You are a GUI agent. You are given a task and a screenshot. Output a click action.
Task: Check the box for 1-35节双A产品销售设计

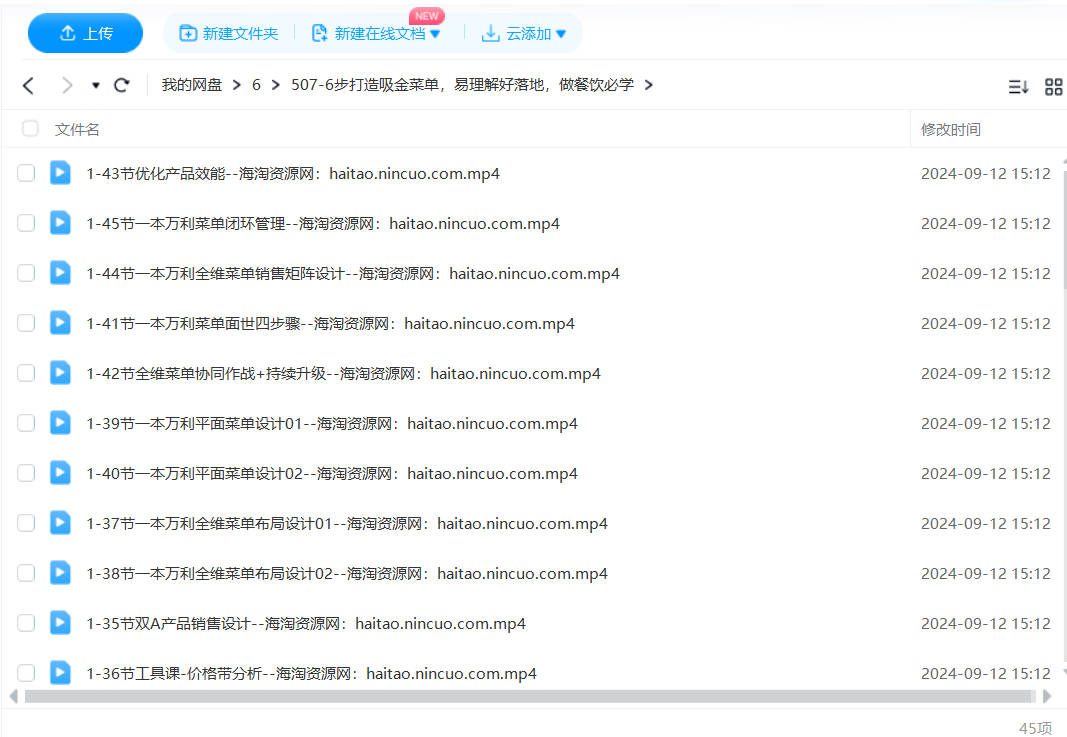[26, 623]
